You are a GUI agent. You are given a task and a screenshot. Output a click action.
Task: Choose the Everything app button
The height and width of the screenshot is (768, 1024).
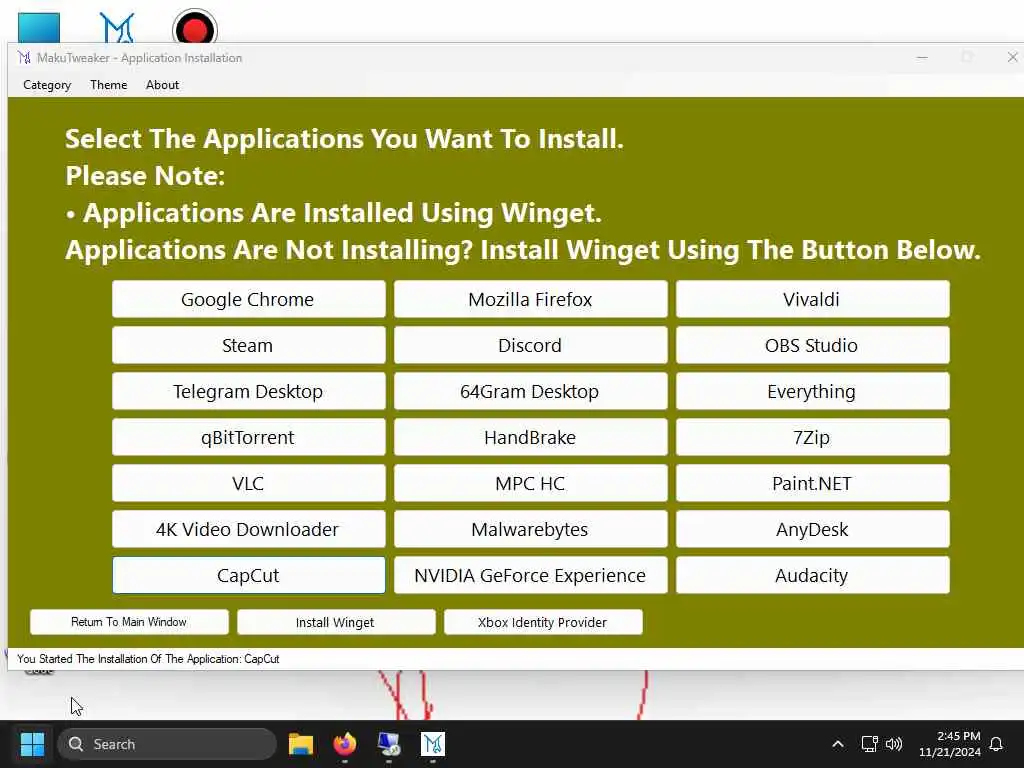point(812,391)
